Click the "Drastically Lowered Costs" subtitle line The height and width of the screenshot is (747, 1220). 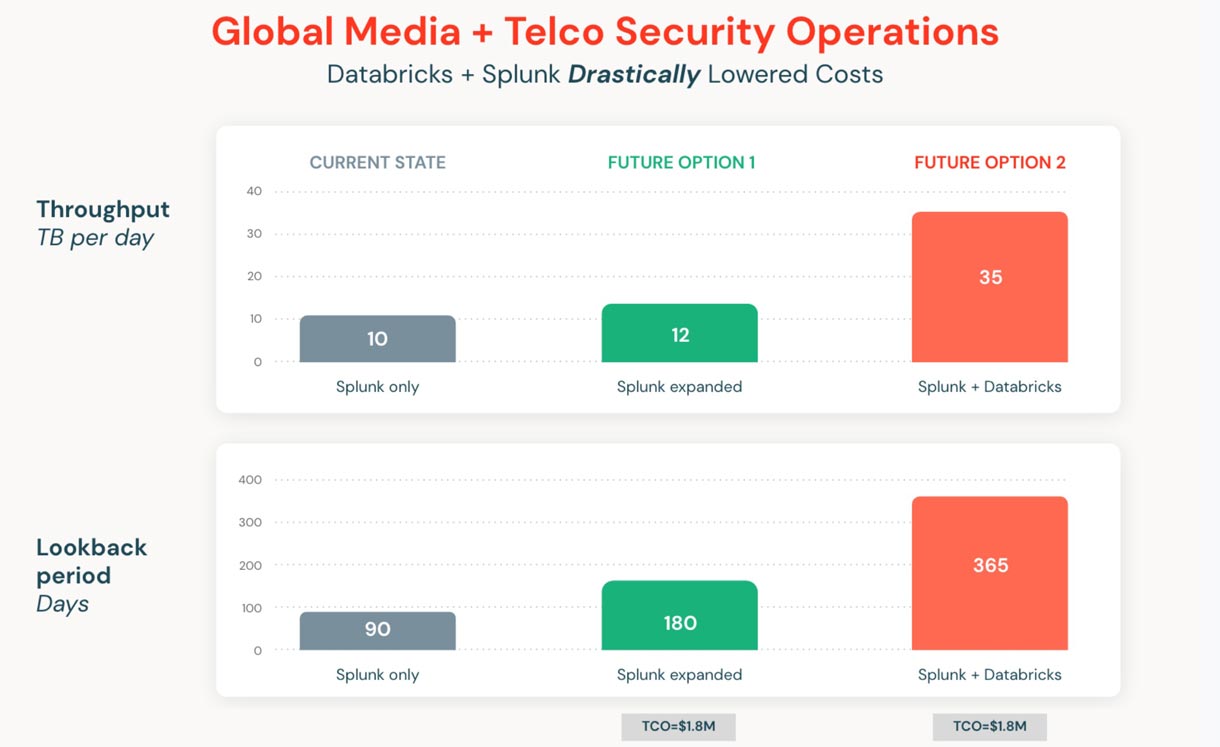605,75
